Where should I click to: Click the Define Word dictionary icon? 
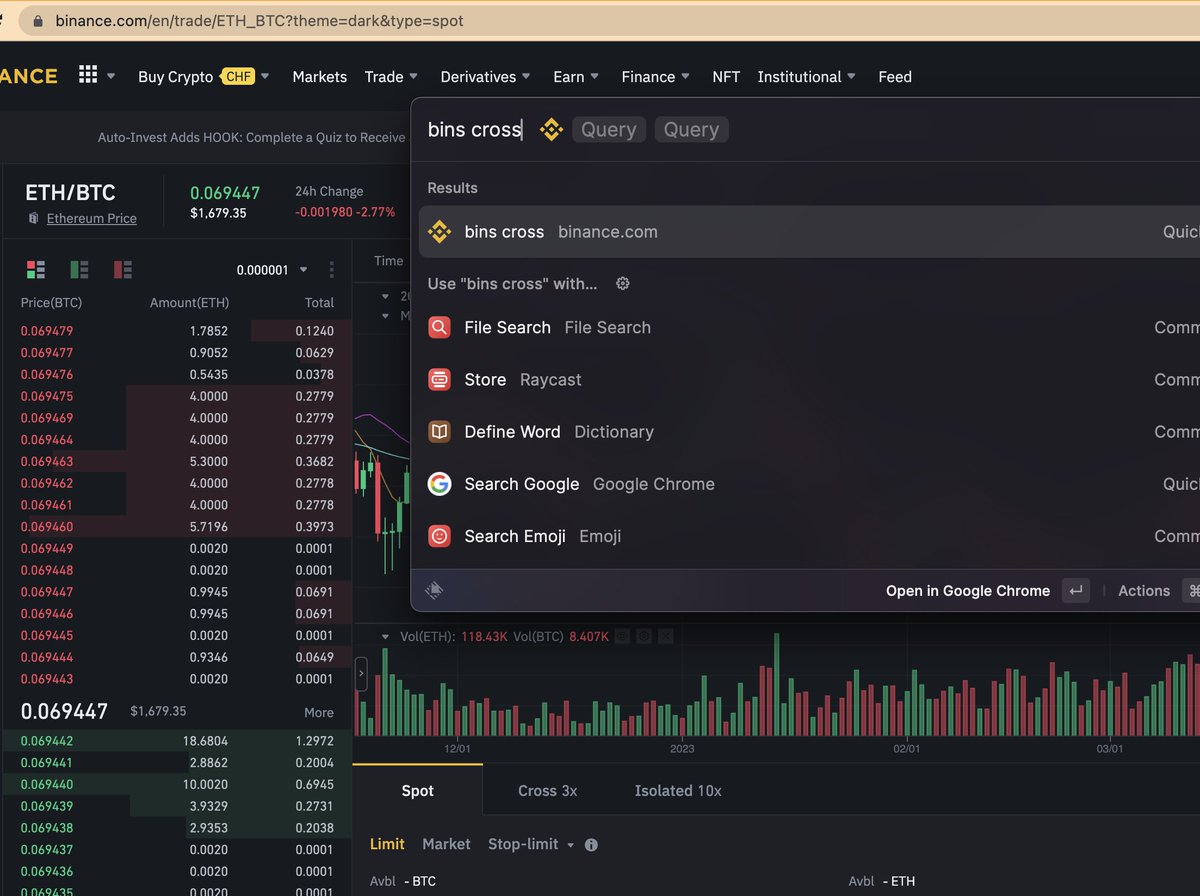pos(439,432)
